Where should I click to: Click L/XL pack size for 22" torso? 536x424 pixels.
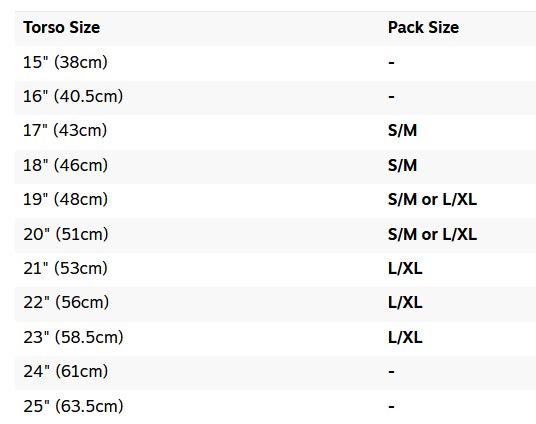(x=405, y=303)
